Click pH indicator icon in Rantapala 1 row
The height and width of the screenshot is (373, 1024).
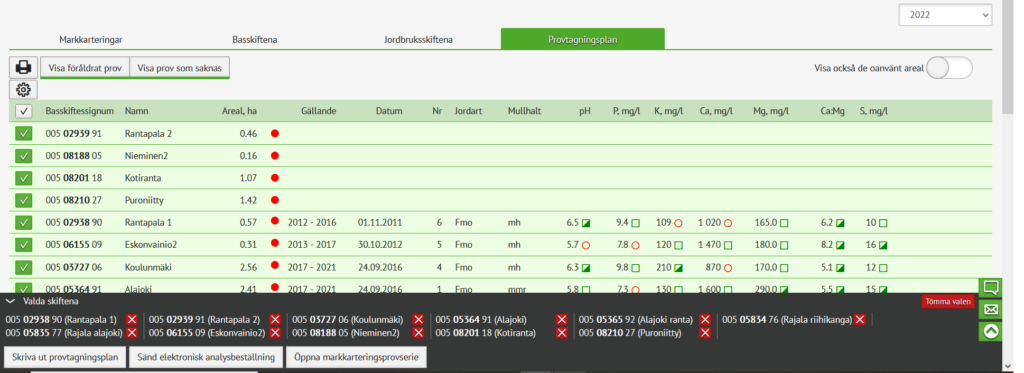pos(586,223)
